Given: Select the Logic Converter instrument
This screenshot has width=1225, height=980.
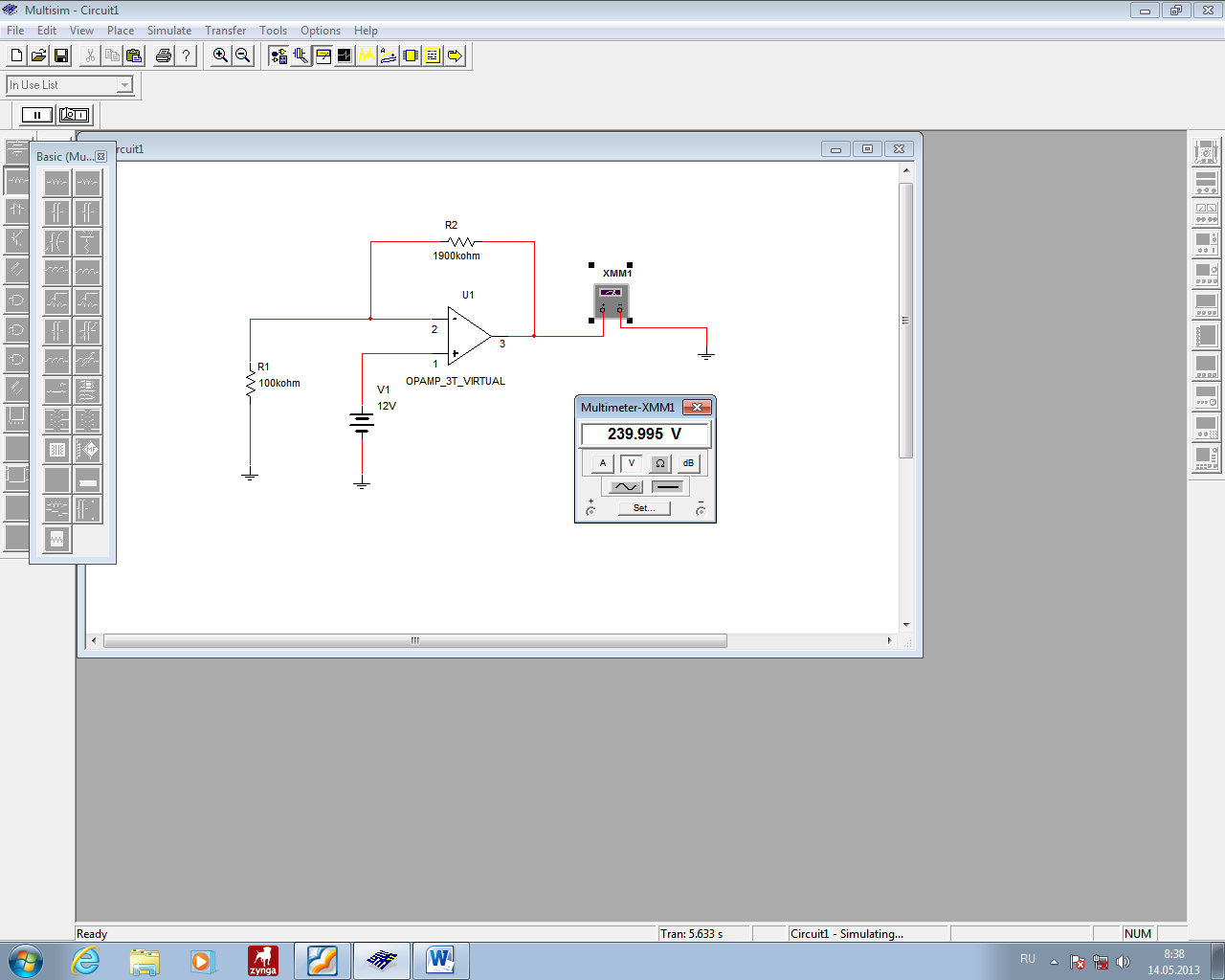Looking at the screenshot, I should tap(1206, 367).
